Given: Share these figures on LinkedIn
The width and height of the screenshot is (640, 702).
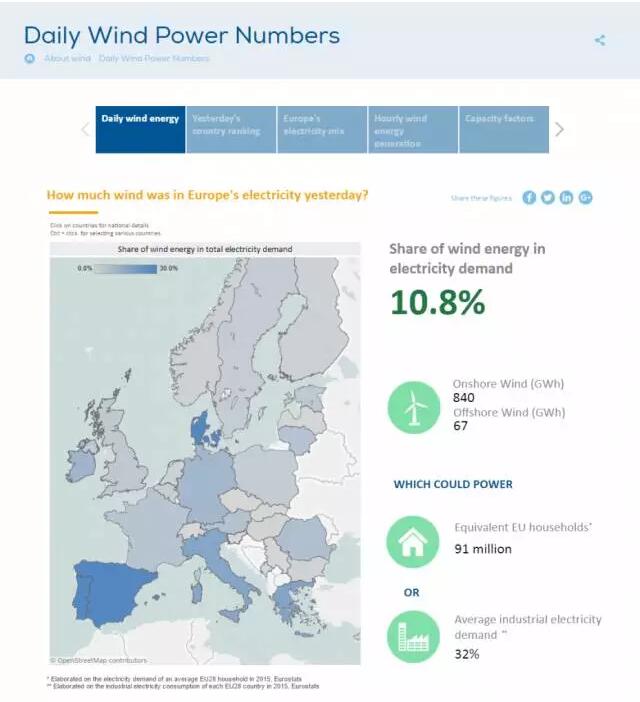Looking at the screenshot, I should [x=567, y=197].
